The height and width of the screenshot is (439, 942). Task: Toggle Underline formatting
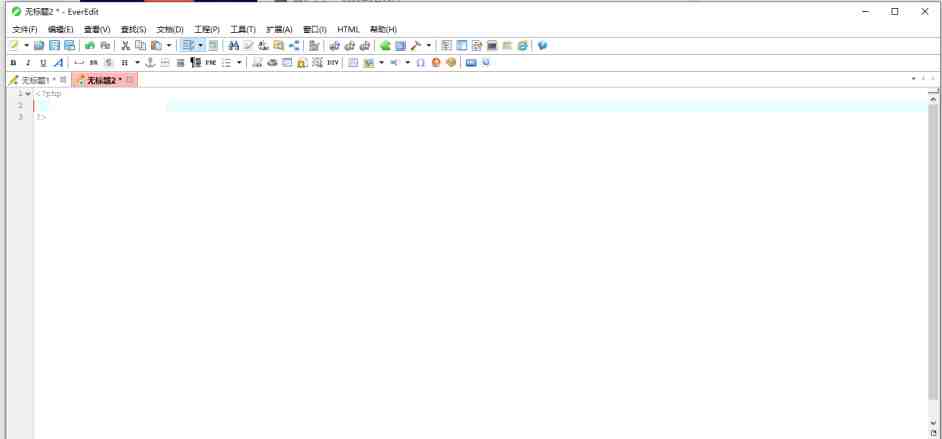point(43,63)
